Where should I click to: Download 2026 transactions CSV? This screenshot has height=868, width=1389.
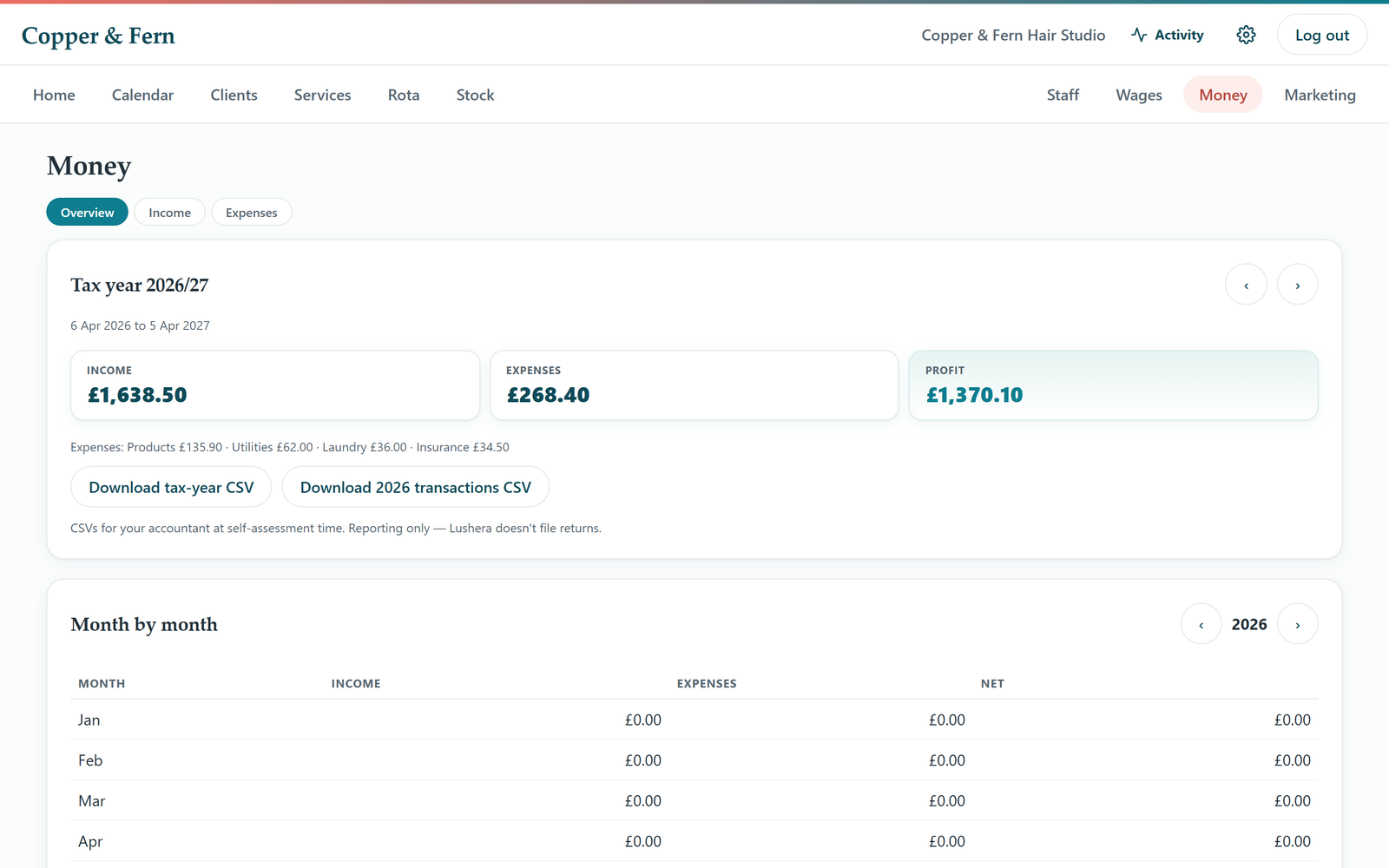point(415,487)
